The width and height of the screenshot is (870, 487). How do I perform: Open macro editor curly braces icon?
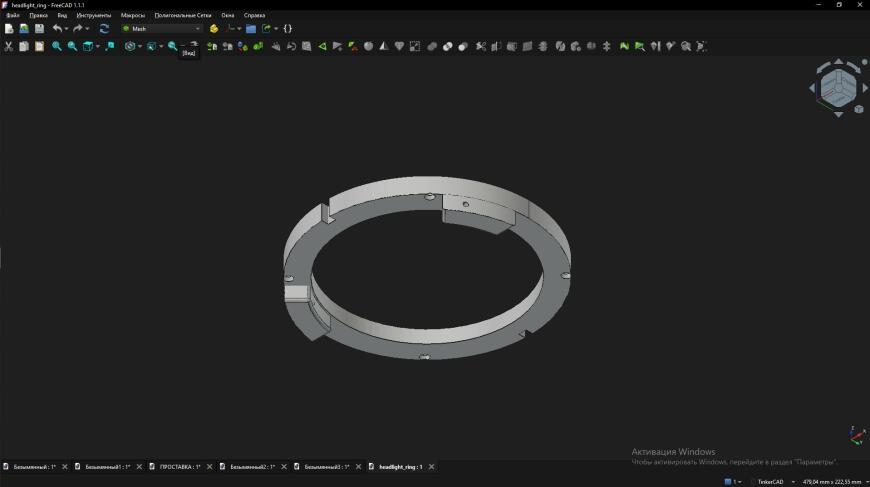pos(287,28)
